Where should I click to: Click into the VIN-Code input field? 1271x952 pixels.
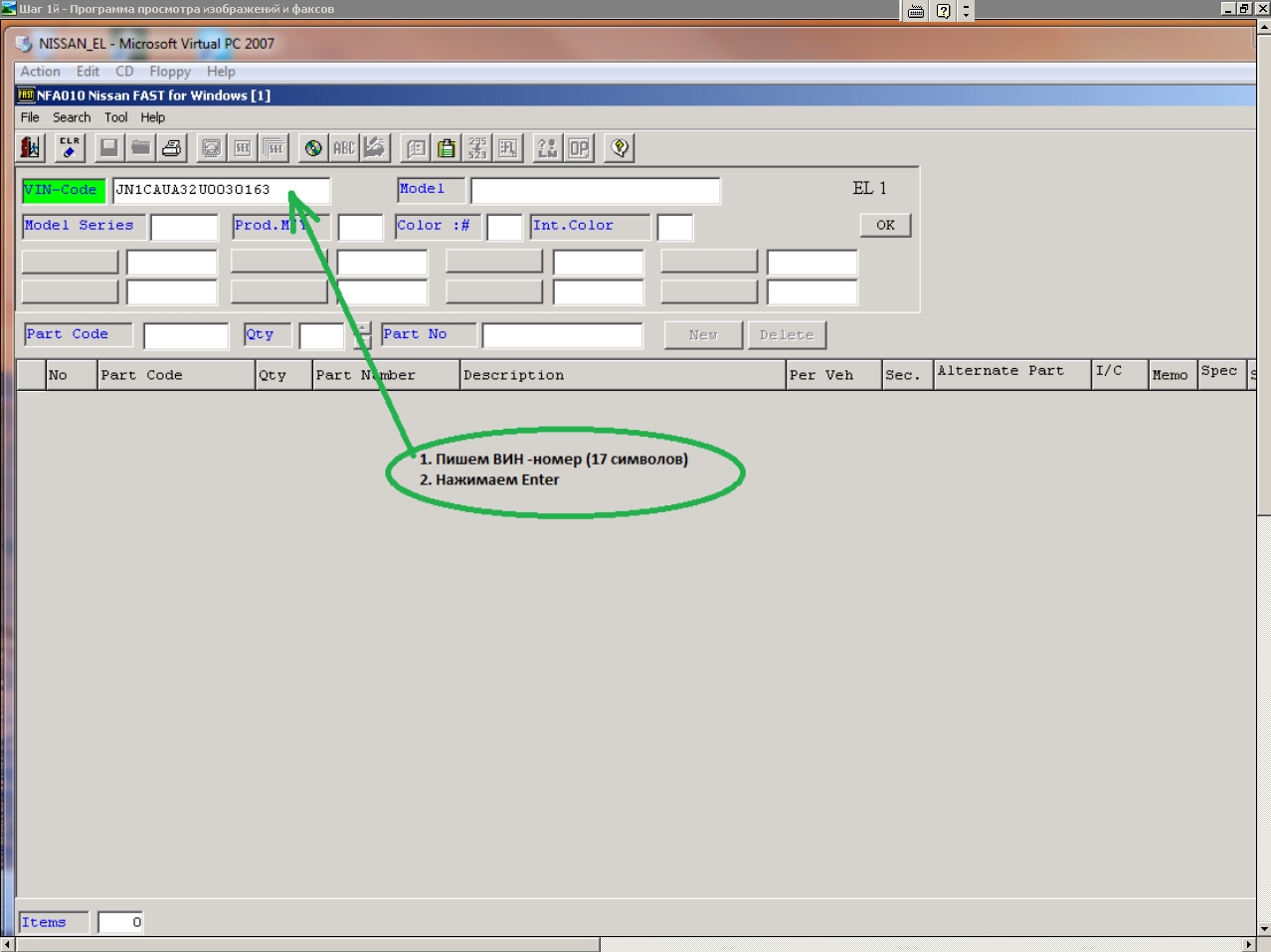click(x=220, y=190)
